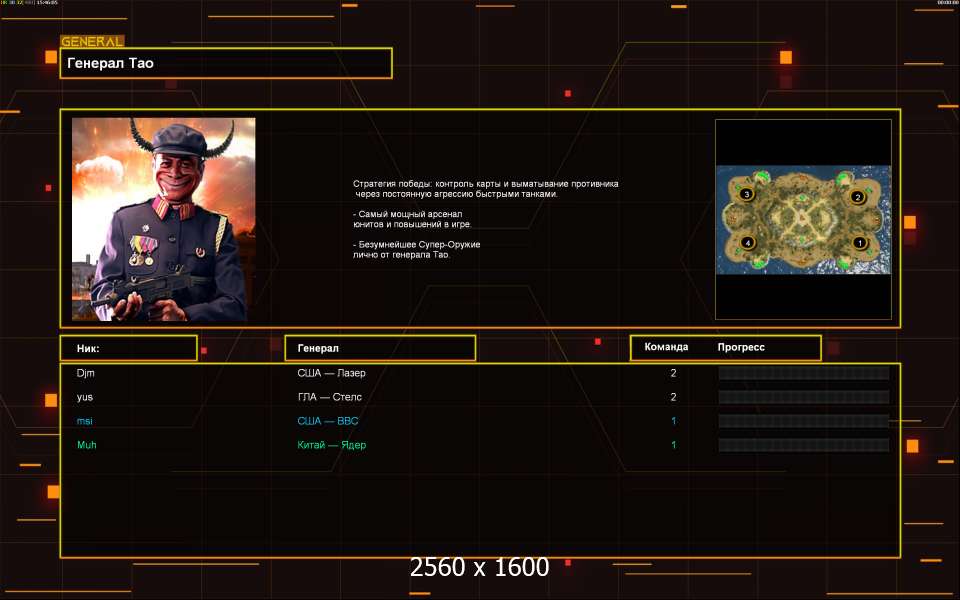Click 'США — ВВС' general entry
960x600 pixels.
(328, 421)
